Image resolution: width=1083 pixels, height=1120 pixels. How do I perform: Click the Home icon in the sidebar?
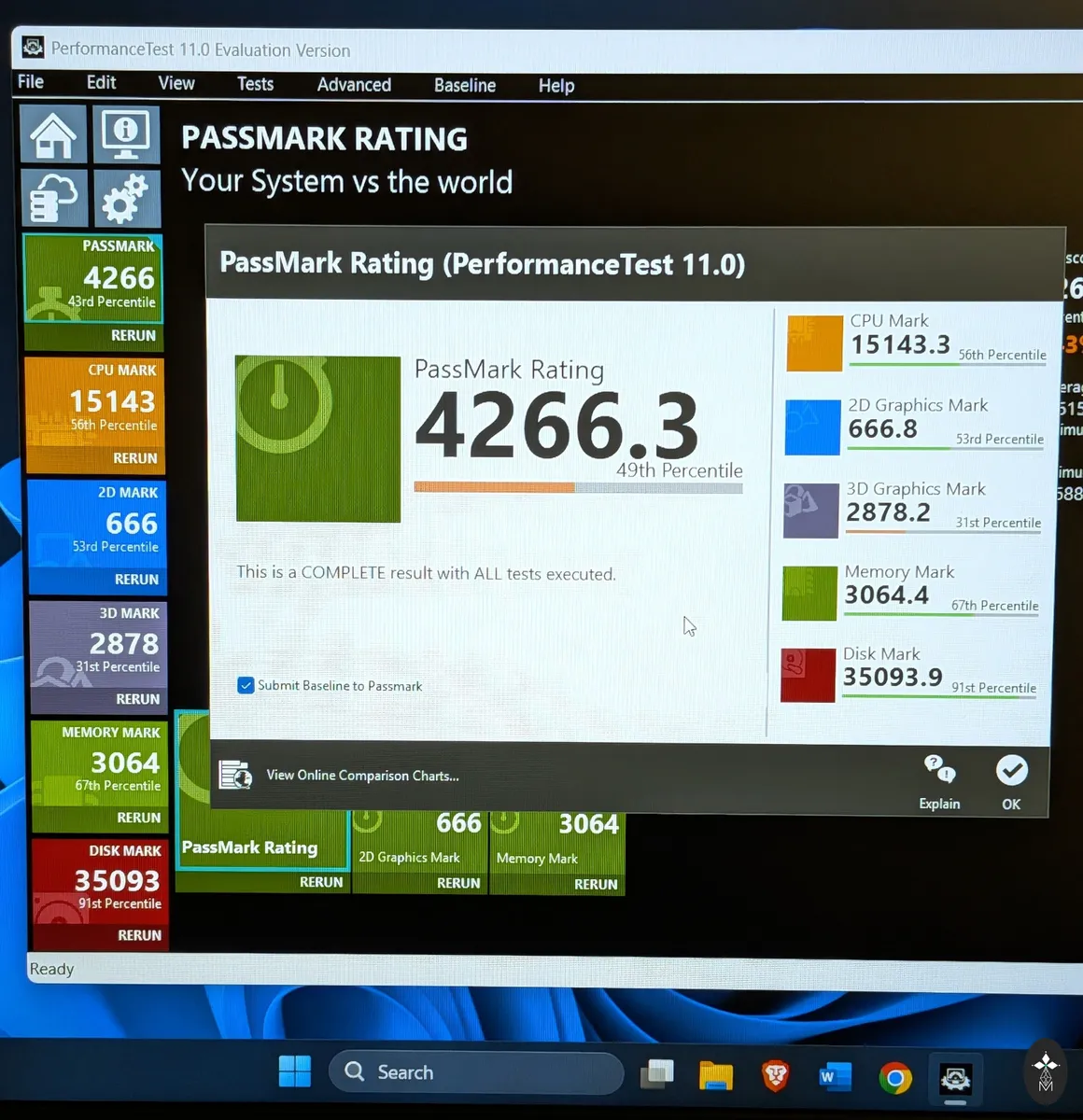(53, 134)
